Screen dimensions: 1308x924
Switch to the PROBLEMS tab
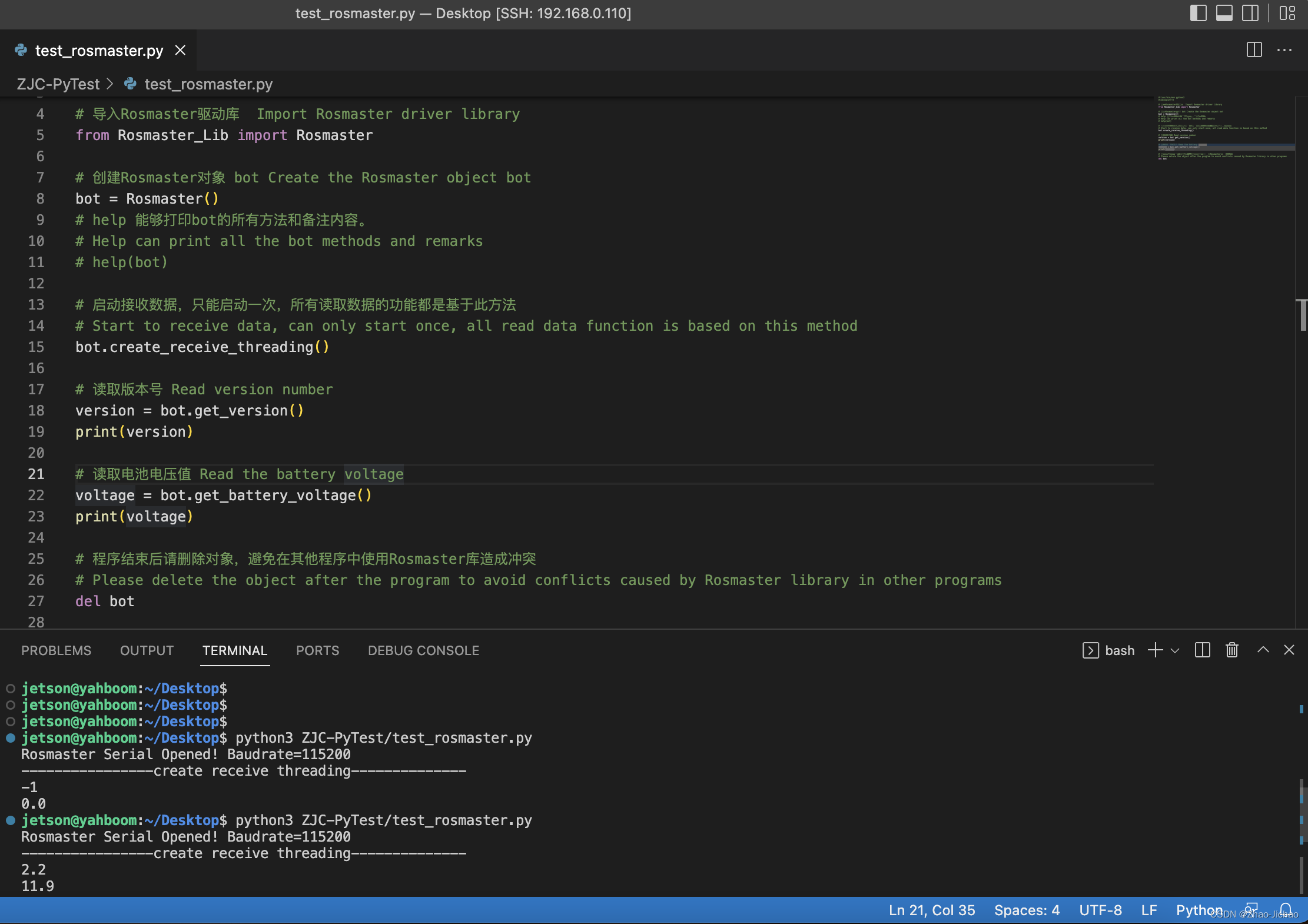click(57, 650)
